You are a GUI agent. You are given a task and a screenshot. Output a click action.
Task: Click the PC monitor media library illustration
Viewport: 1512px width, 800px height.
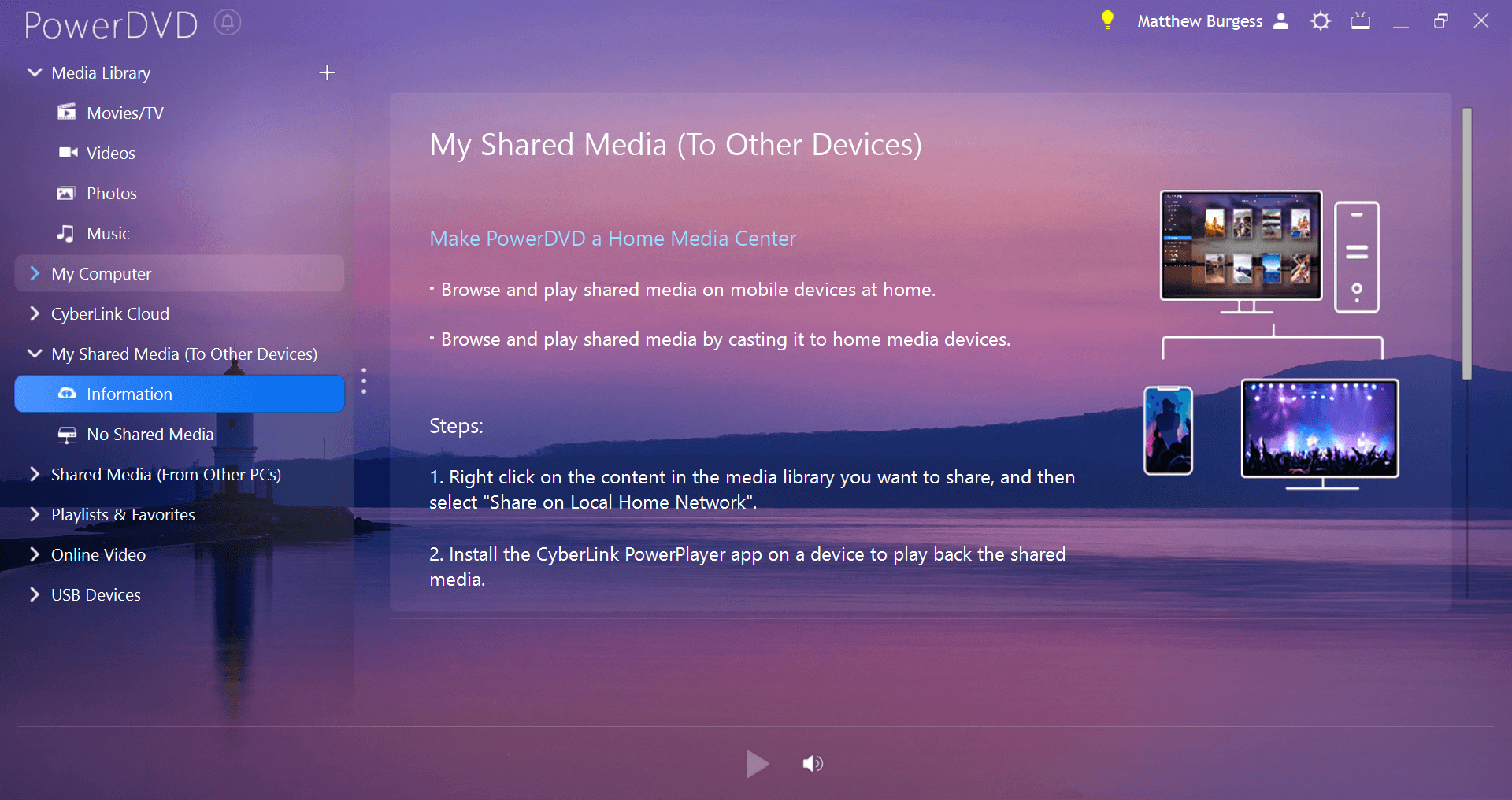click(1241, 250)
